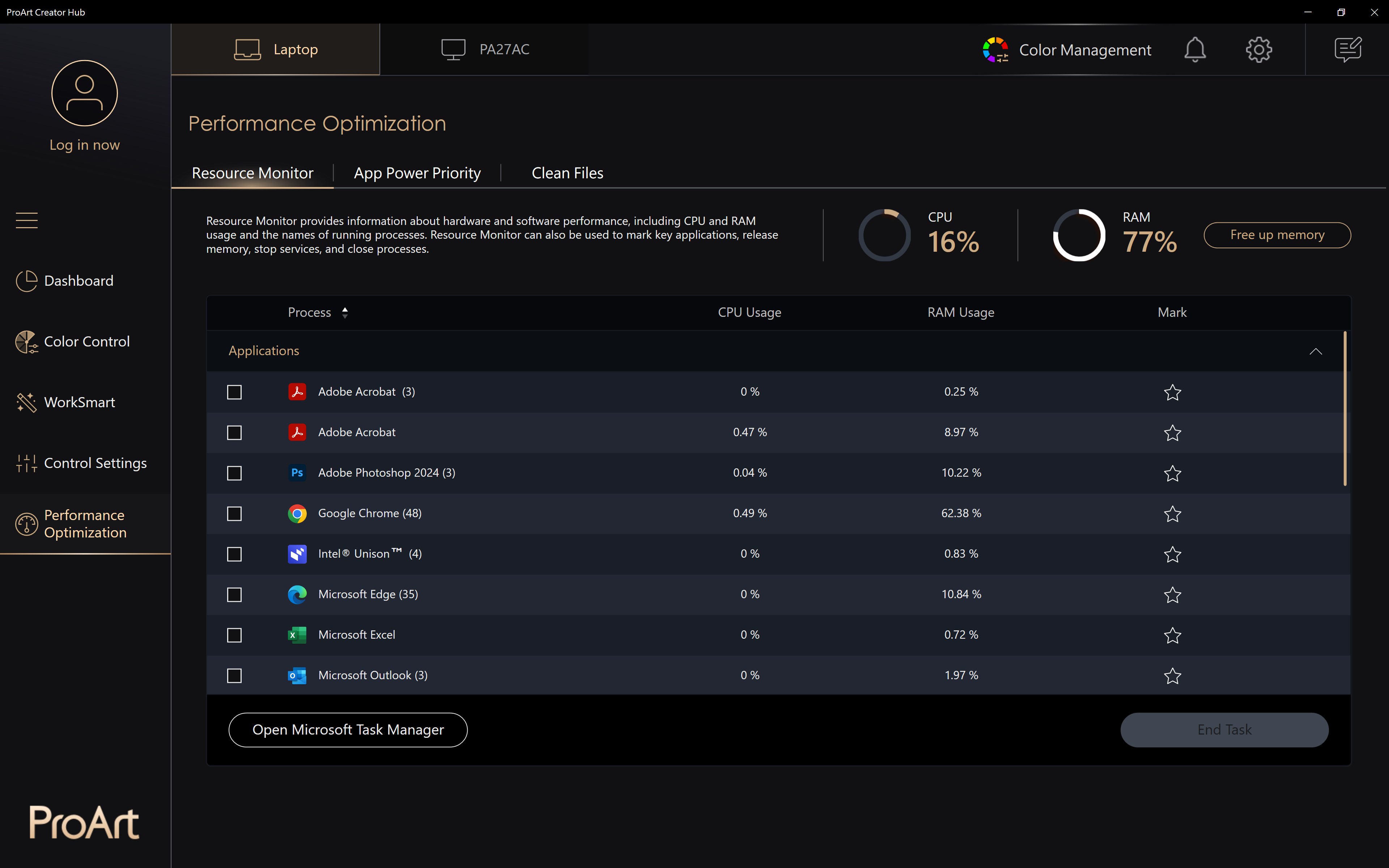Switch to App Power Priority tab

[x=417, y=173]
